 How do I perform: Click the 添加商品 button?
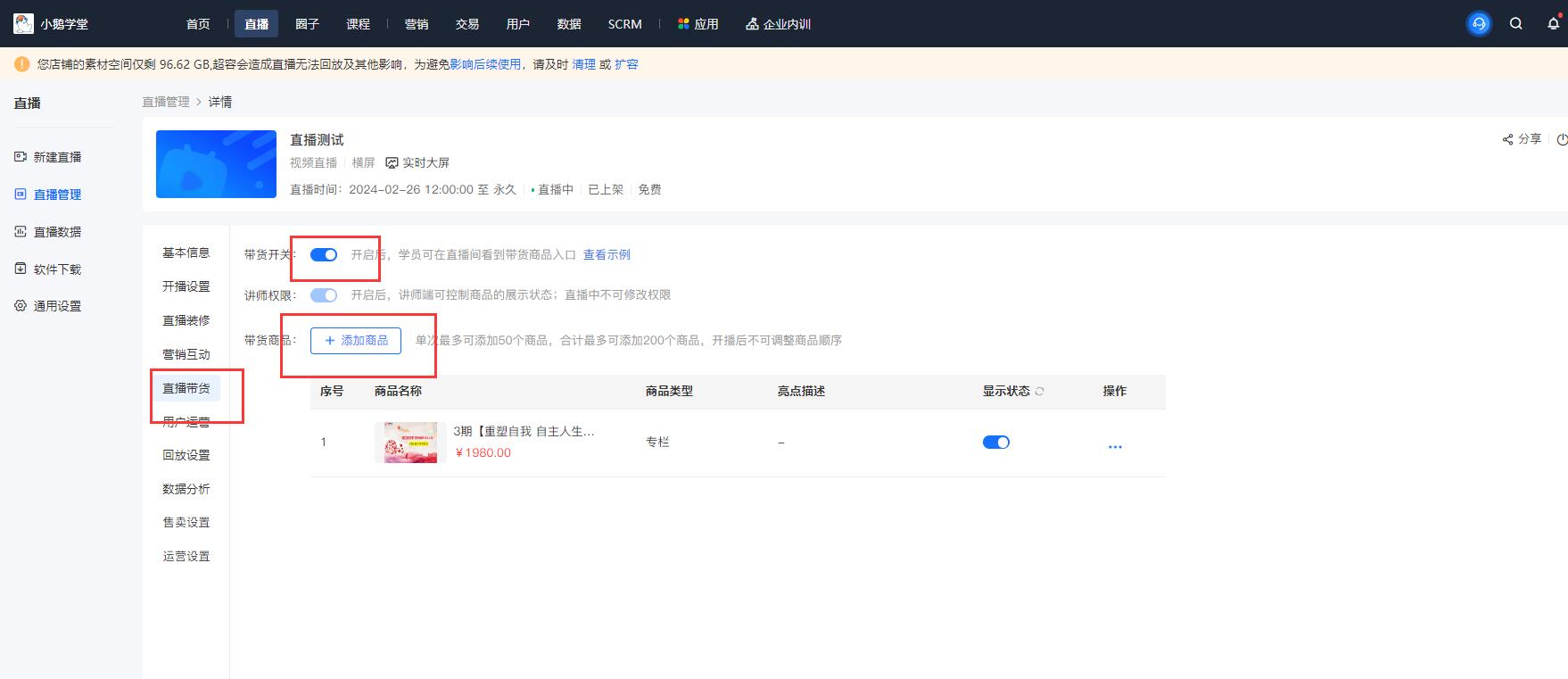pyautogui.click(x=356, y=341)
